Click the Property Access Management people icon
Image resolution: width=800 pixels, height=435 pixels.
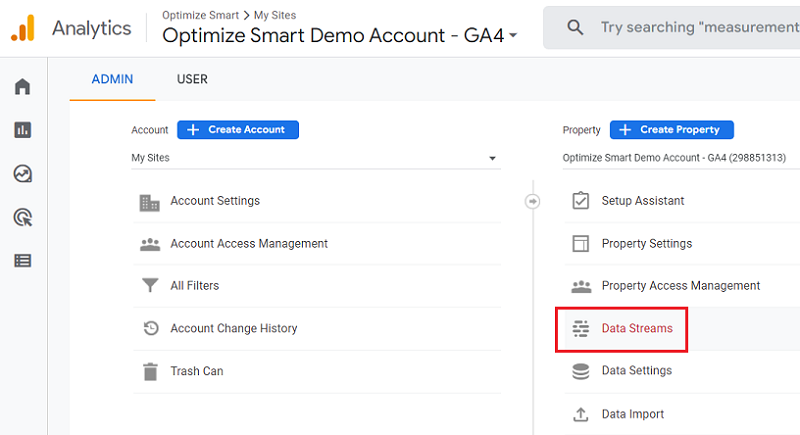coord(581,286)
